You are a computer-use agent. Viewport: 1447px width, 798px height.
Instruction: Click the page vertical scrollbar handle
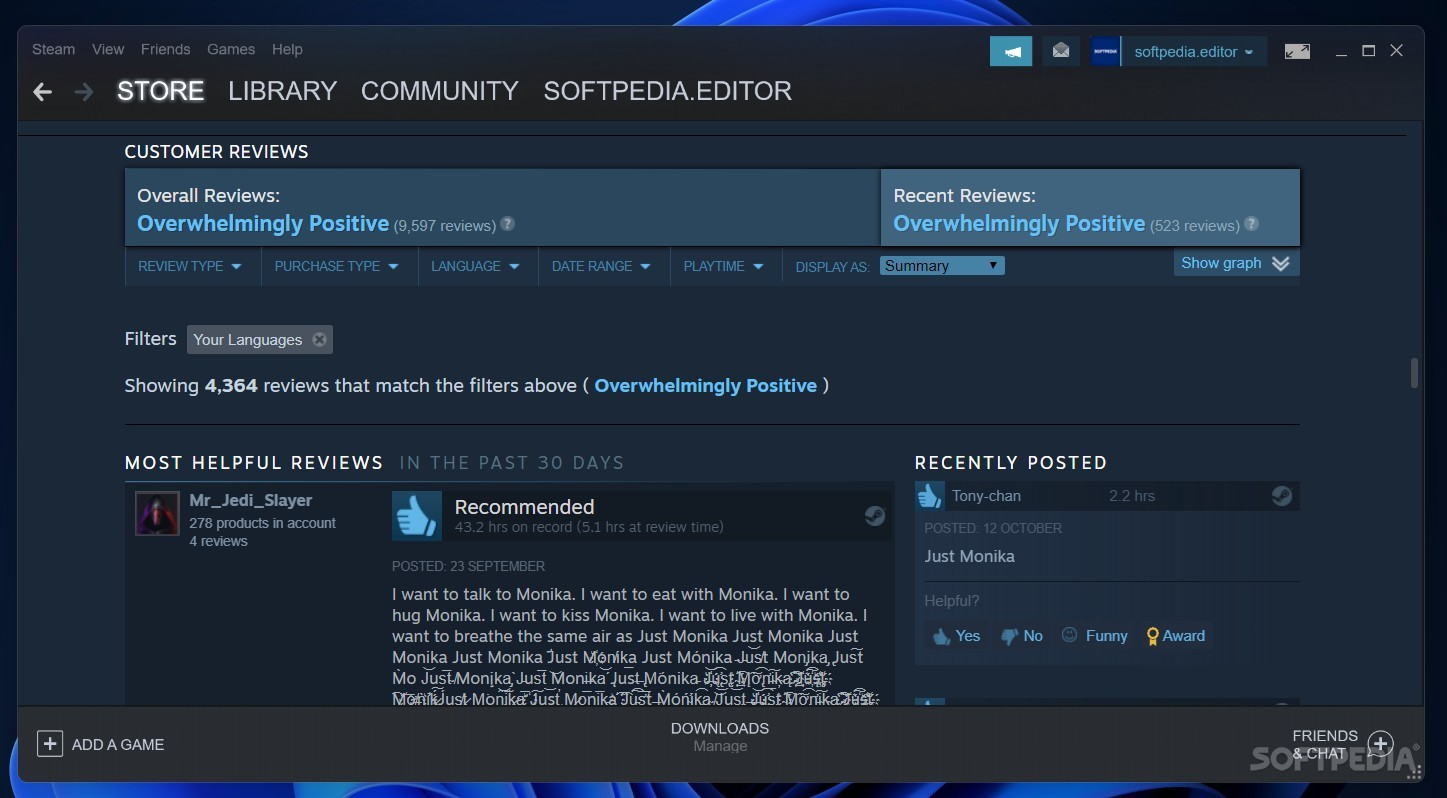click(x=1414, y=373)
